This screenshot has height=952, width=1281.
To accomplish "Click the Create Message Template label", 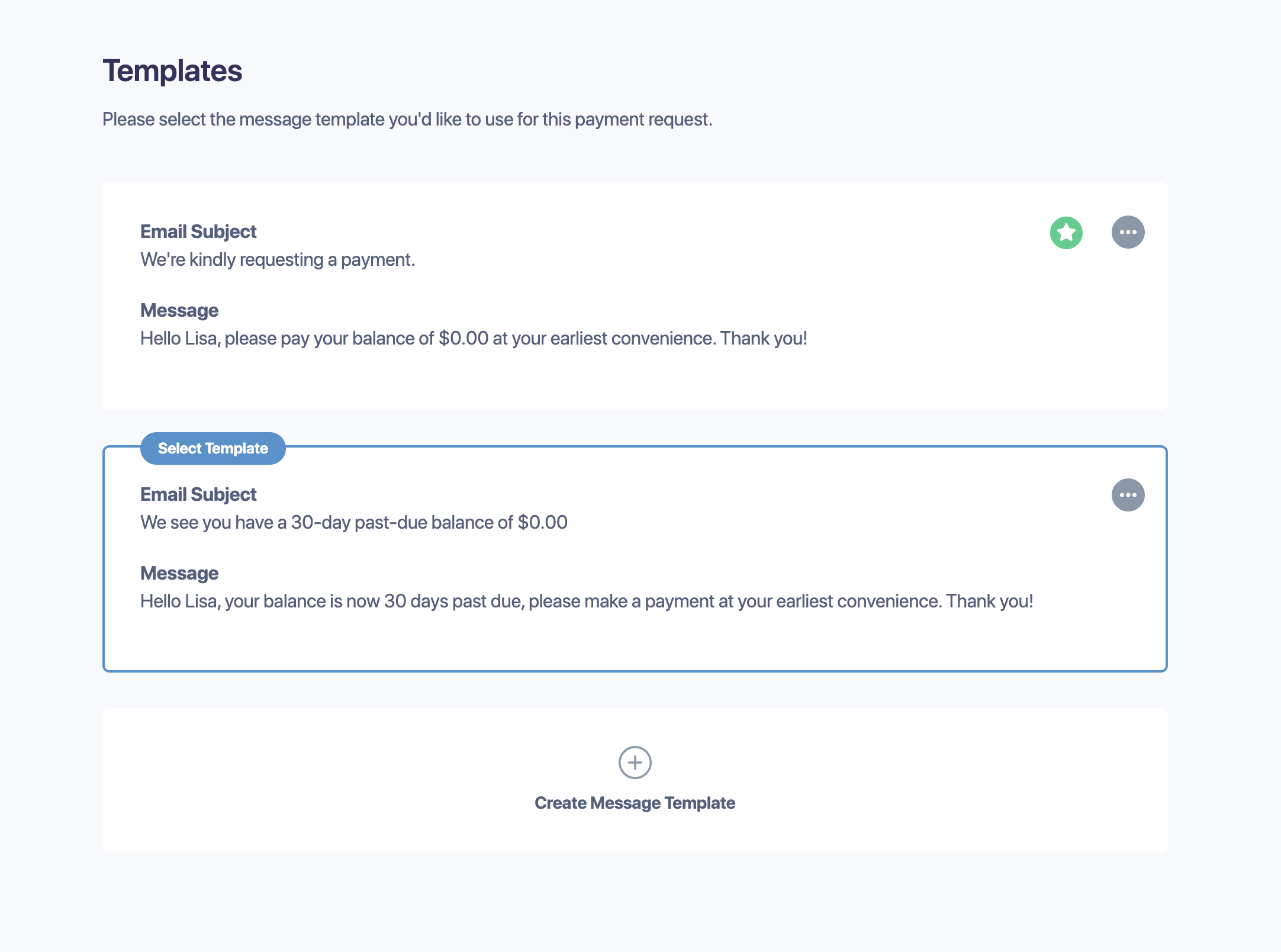I will point(635,803).
